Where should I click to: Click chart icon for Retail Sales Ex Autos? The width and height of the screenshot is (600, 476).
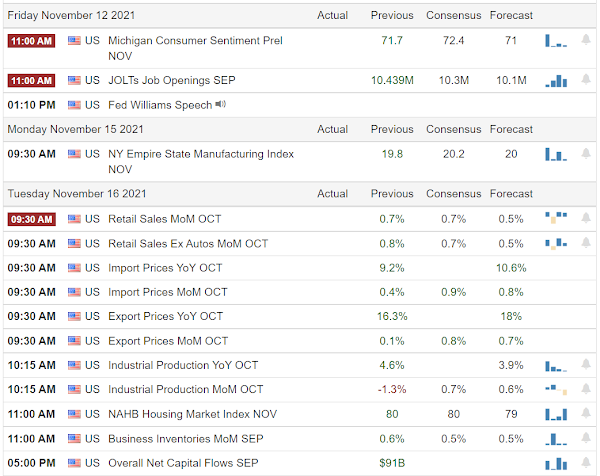coord(555,243)
